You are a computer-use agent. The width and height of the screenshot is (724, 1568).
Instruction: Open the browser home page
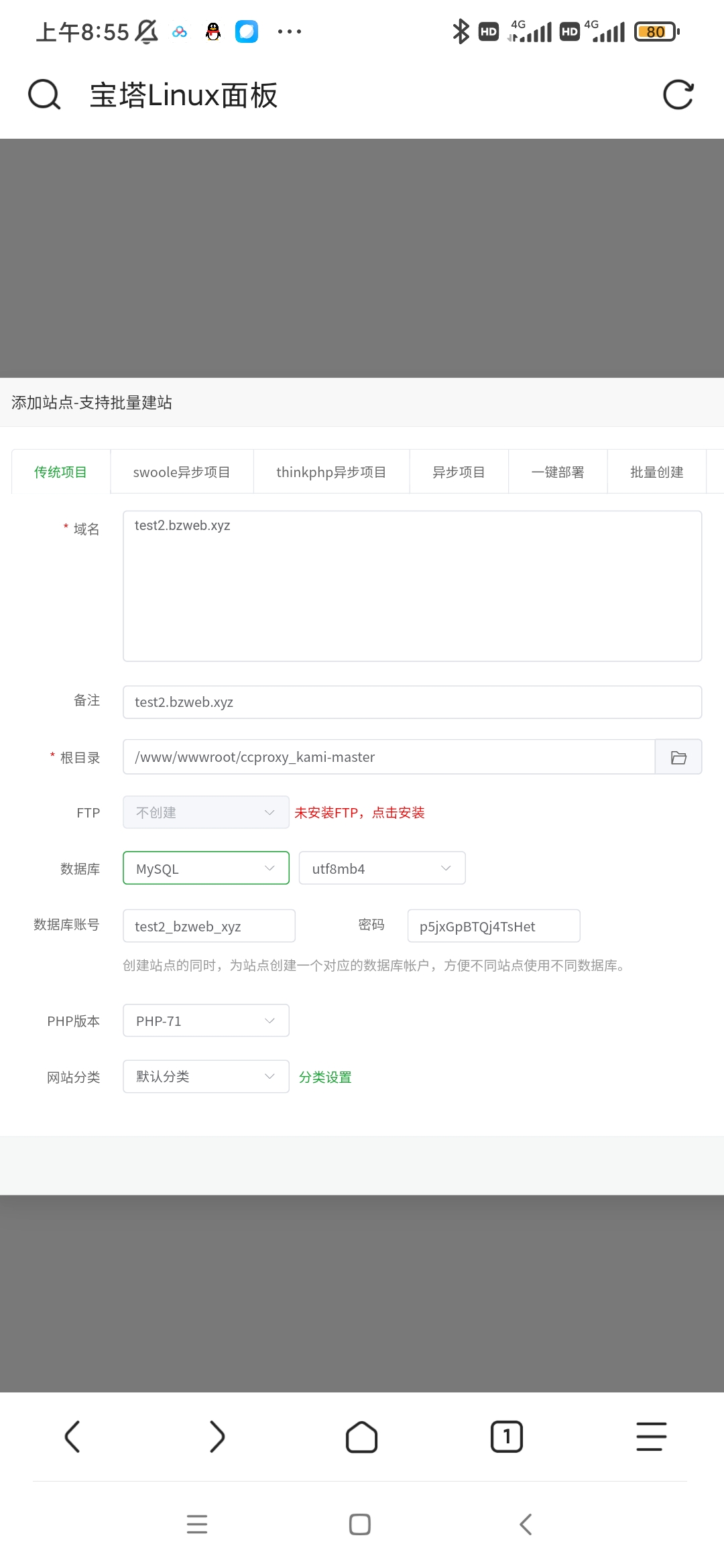click(362, 1437)
